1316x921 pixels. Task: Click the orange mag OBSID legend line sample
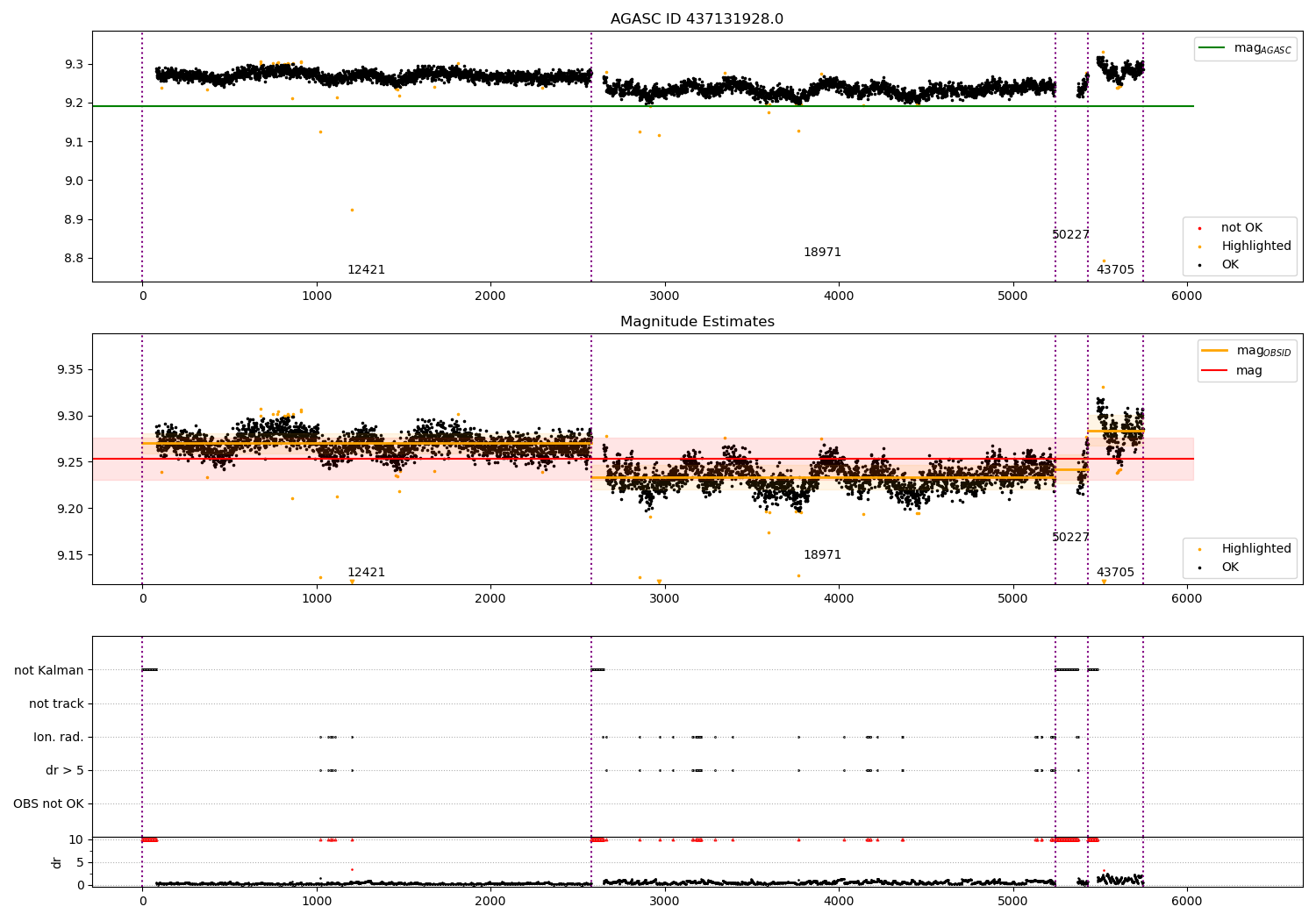(x=1214, y=350)
